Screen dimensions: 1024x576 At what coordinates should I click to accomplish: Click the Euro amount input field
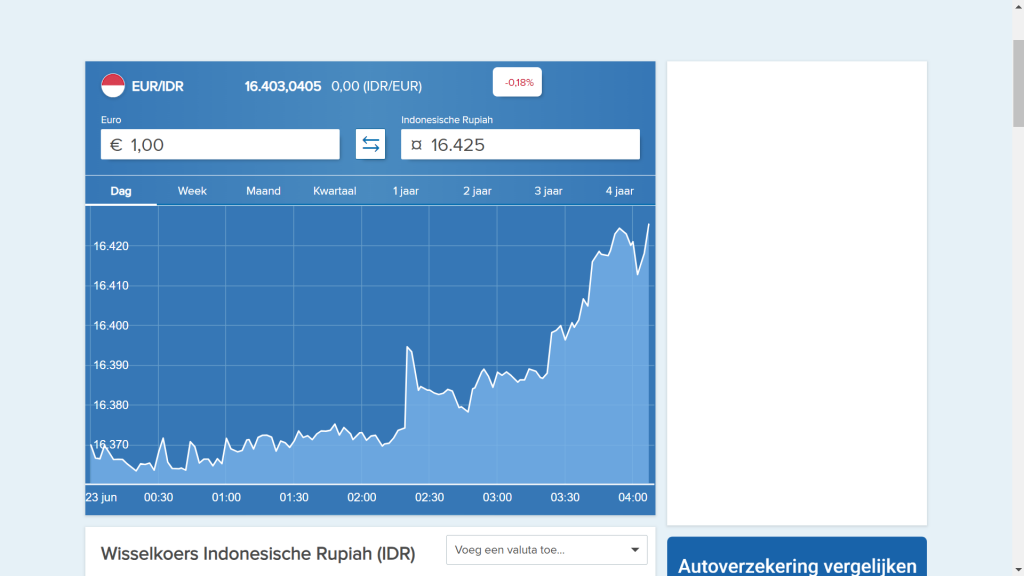[x=220, y=144]
